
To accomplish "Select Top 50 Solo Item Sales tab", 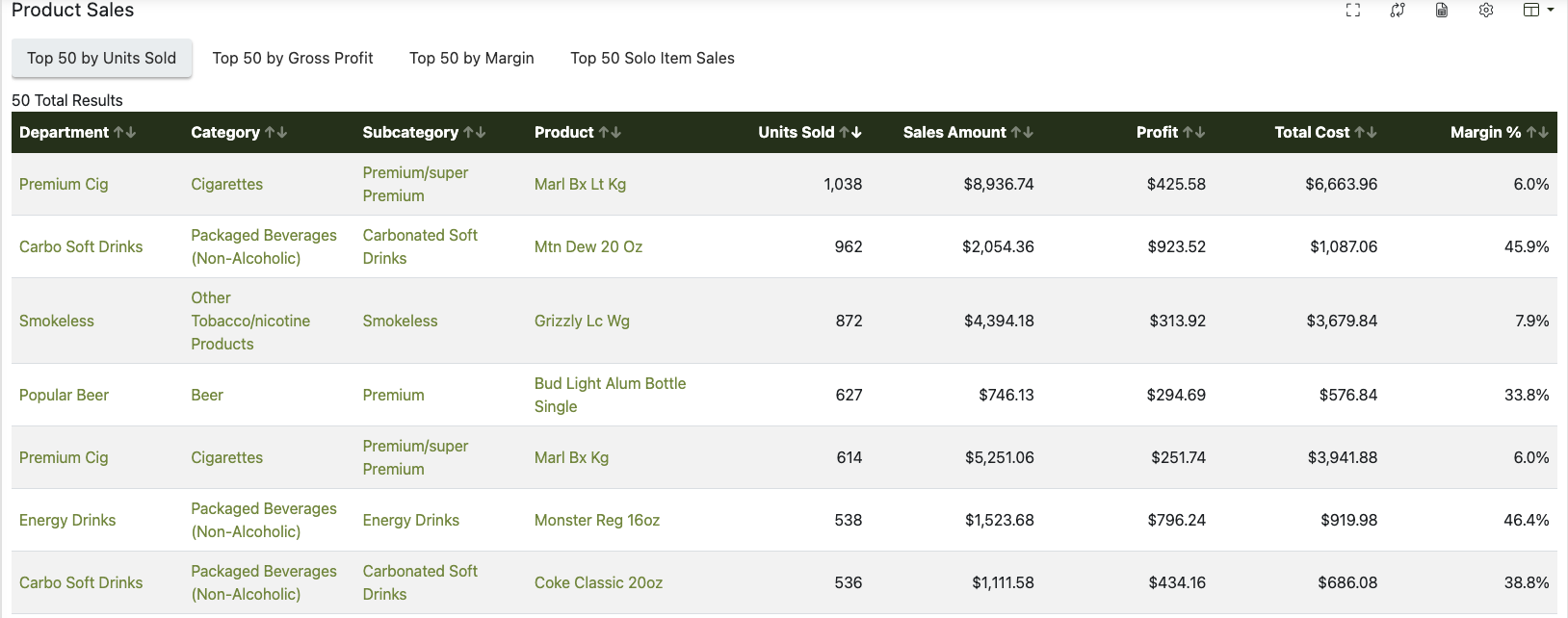I will (x=652, y=59).
